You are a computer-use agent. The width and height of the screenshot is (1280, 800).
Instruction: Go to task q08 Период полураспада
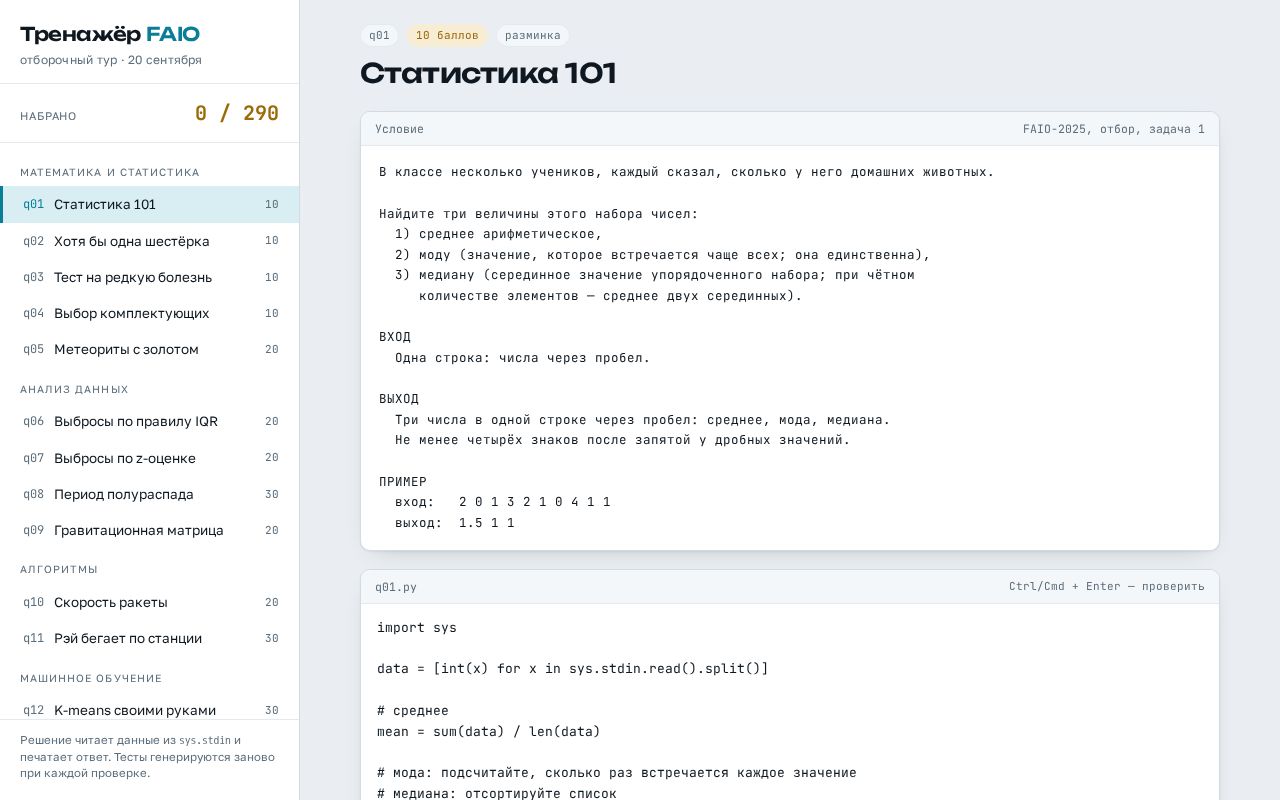pyautogui.click(x=150, y=494)
